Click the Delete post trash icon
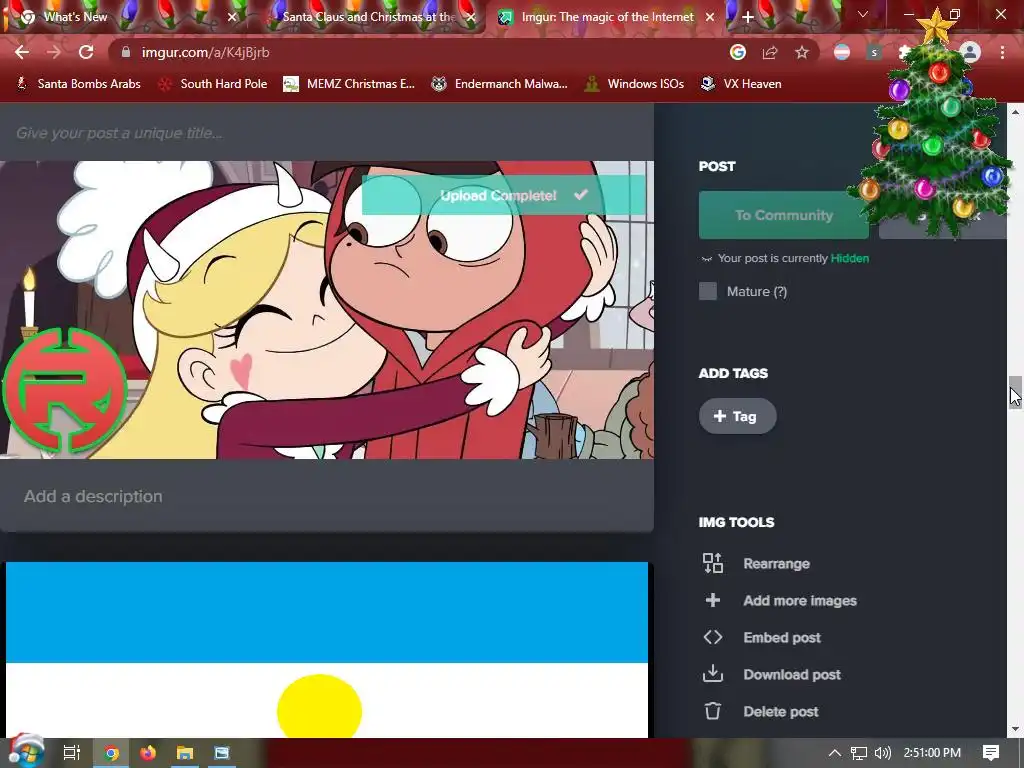Viewport: 1024px width, 768px height. (712, 711)
